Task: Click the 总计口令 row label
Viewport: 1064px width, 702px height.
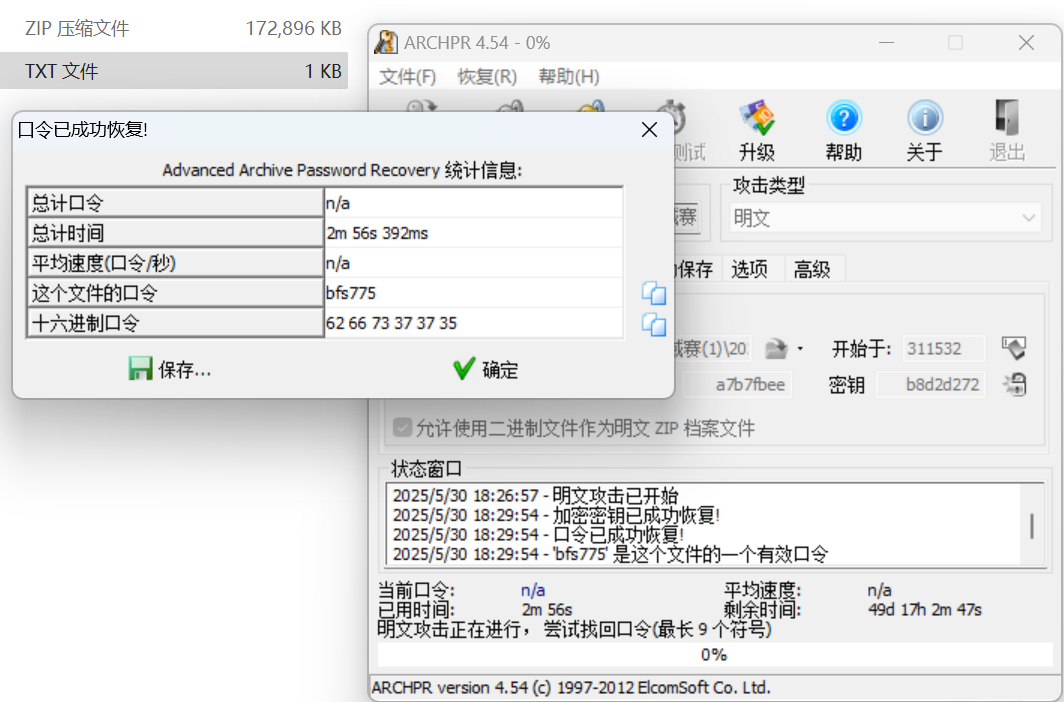Action: [175, 203]
